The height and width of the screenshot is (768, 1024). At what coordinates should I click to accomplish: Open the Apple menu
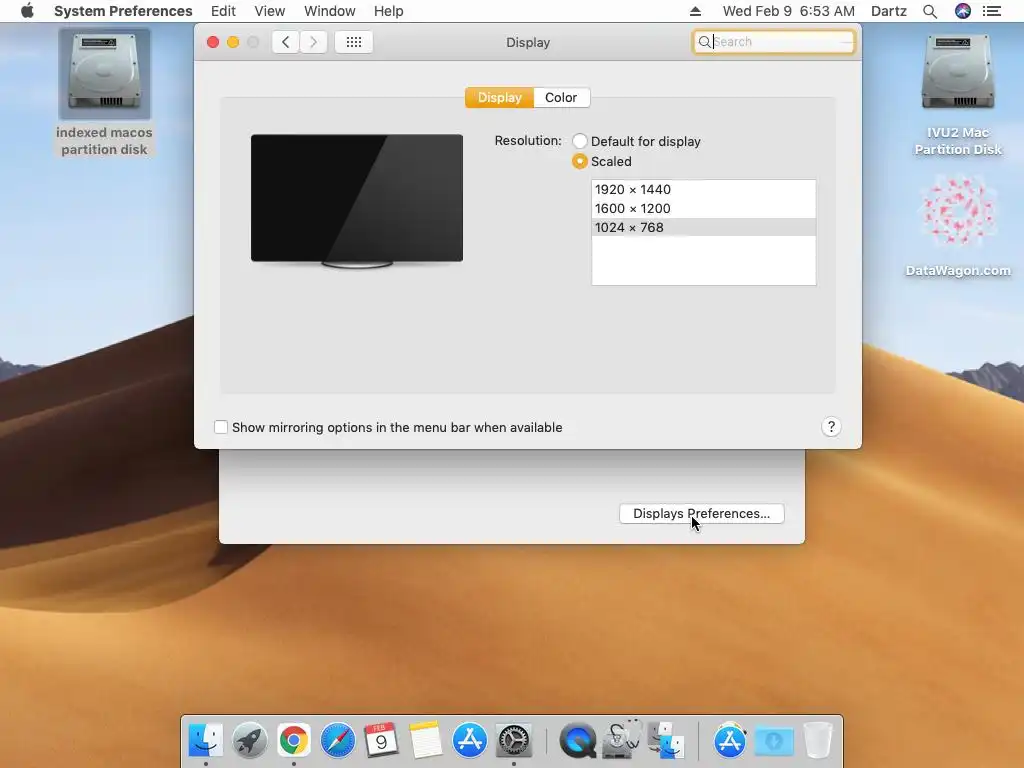click(27, 11)
